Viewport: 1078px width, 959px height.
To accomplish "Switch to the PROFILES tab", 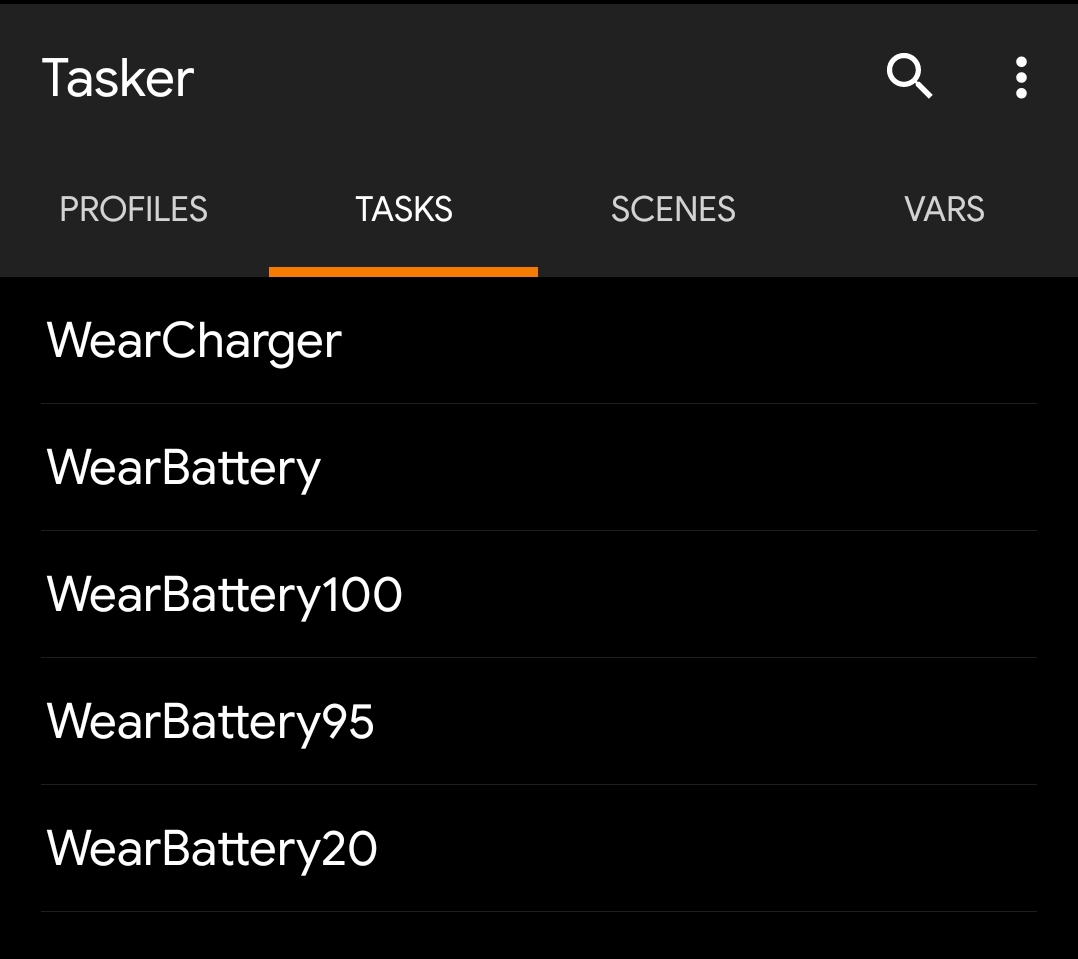I will coord(133,209).
